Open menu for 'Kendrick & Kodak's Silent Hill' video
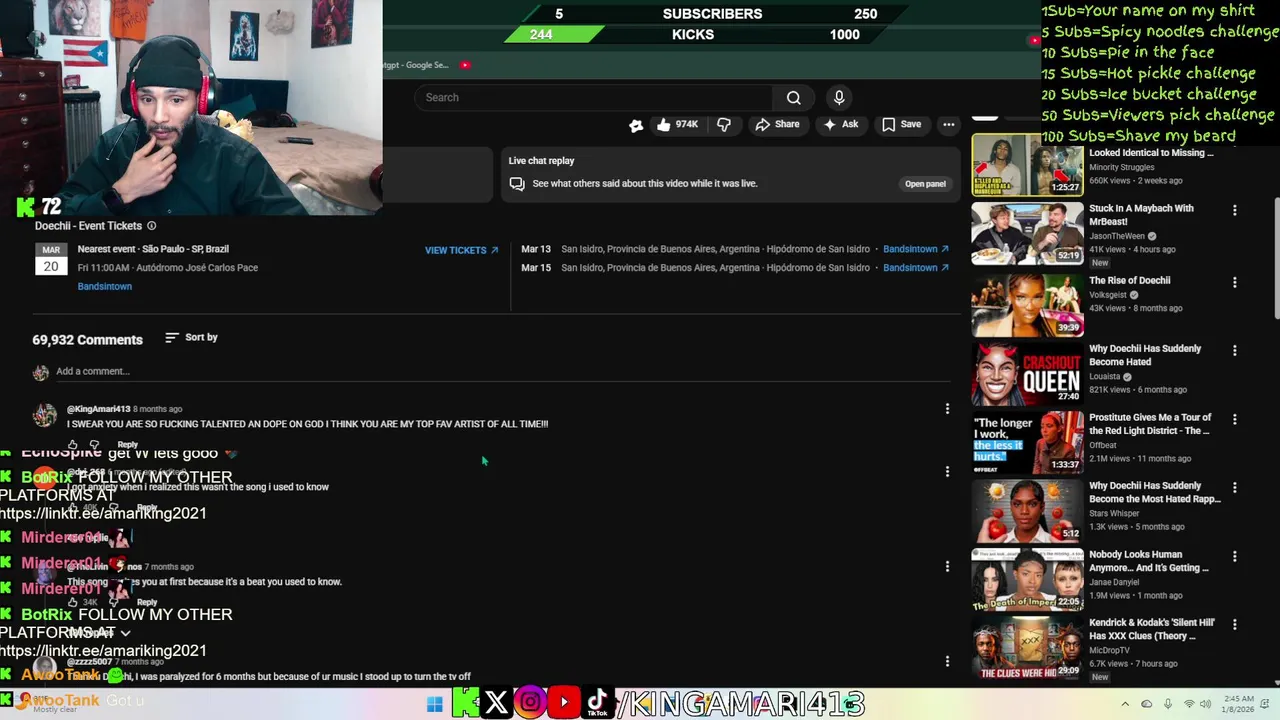The width and height of the screenshot is (1280, 720). point(1235,625)
